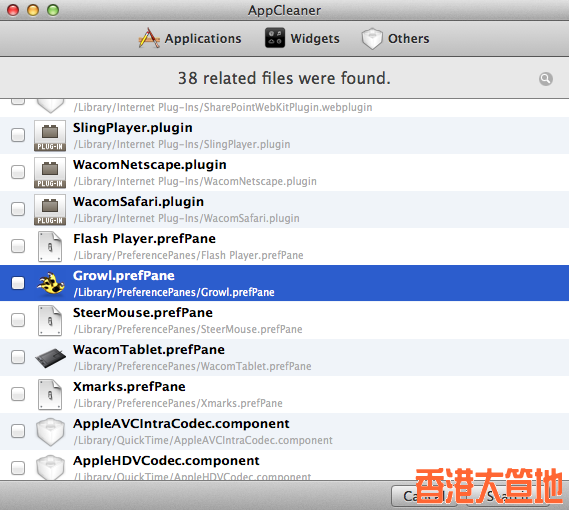Tick the WacomTablet.prefPane checkbox

click(18, 357)
